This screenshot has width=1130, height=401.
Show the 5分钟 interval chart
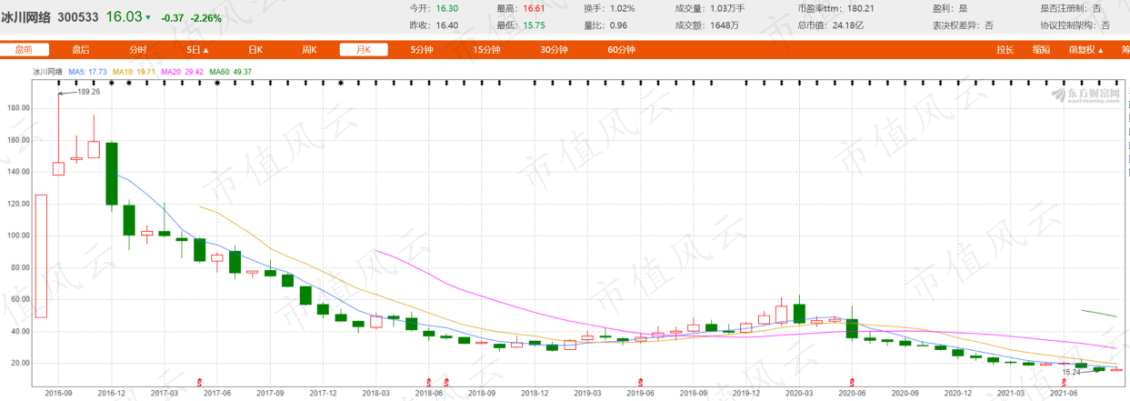(x=422, y=50)
